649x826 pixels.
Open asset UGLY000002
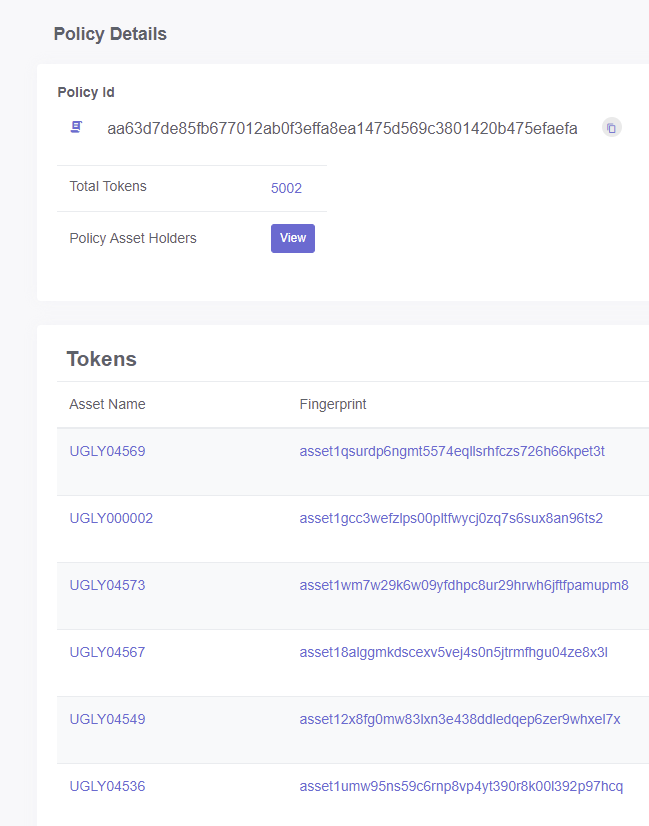pyautogui.click(x=111, y=518)
